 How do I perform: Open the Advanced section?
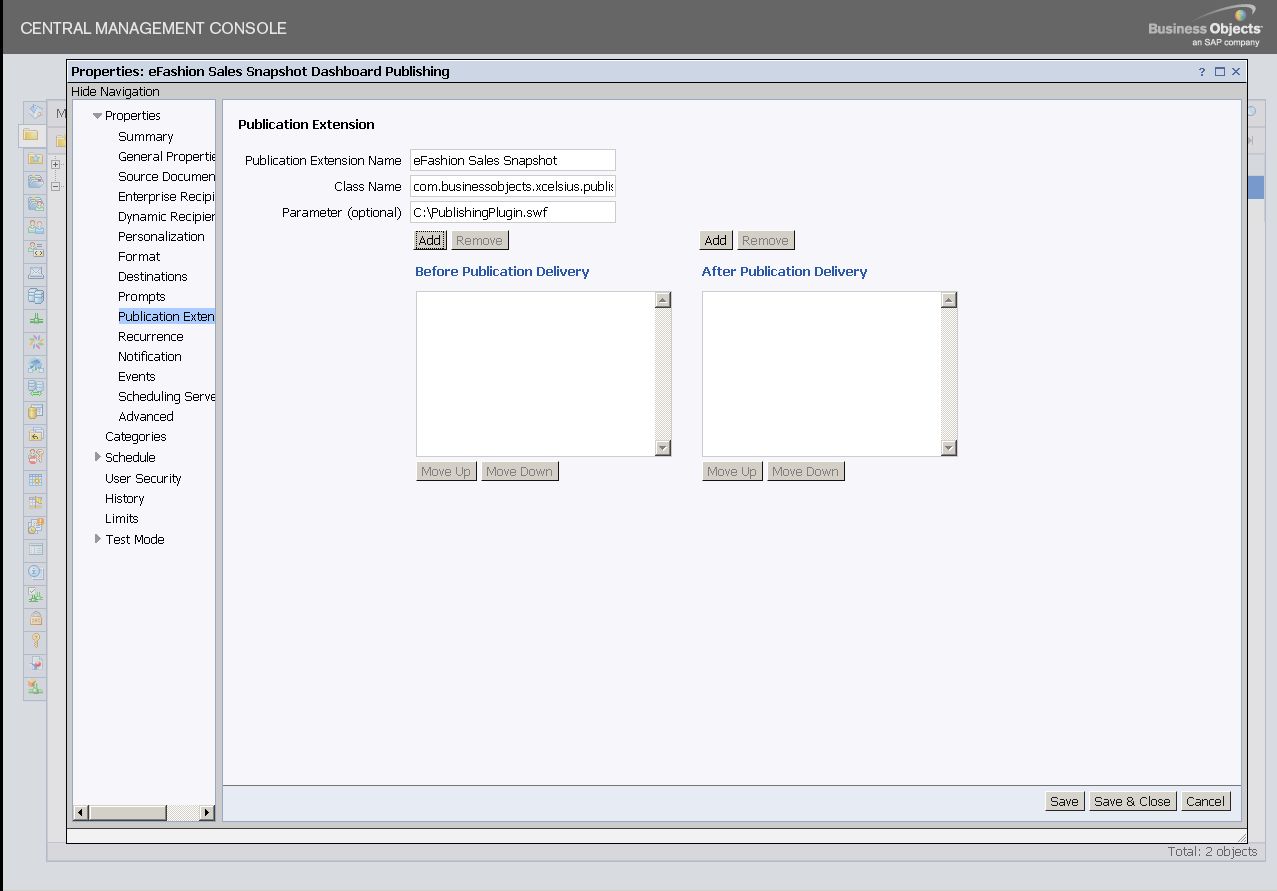[146, 417]
